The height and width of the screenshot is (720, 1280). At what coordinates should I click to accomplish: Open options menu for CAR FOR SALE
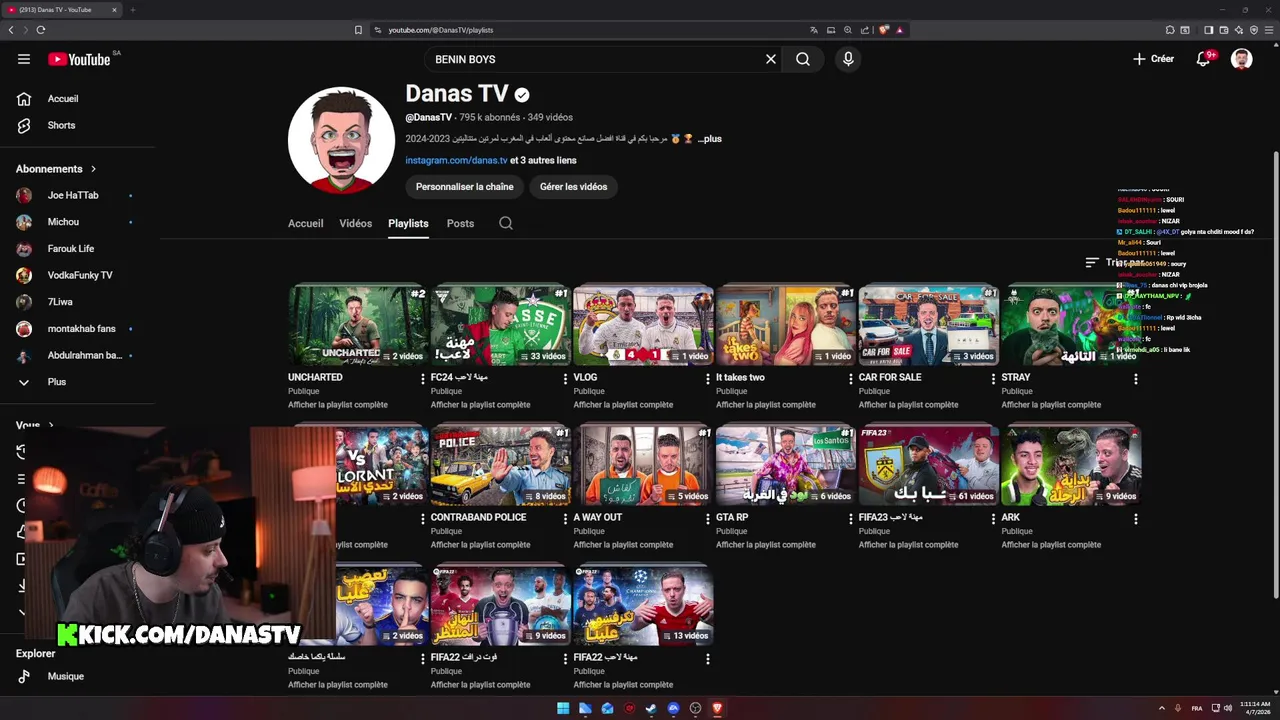(993, 379)
